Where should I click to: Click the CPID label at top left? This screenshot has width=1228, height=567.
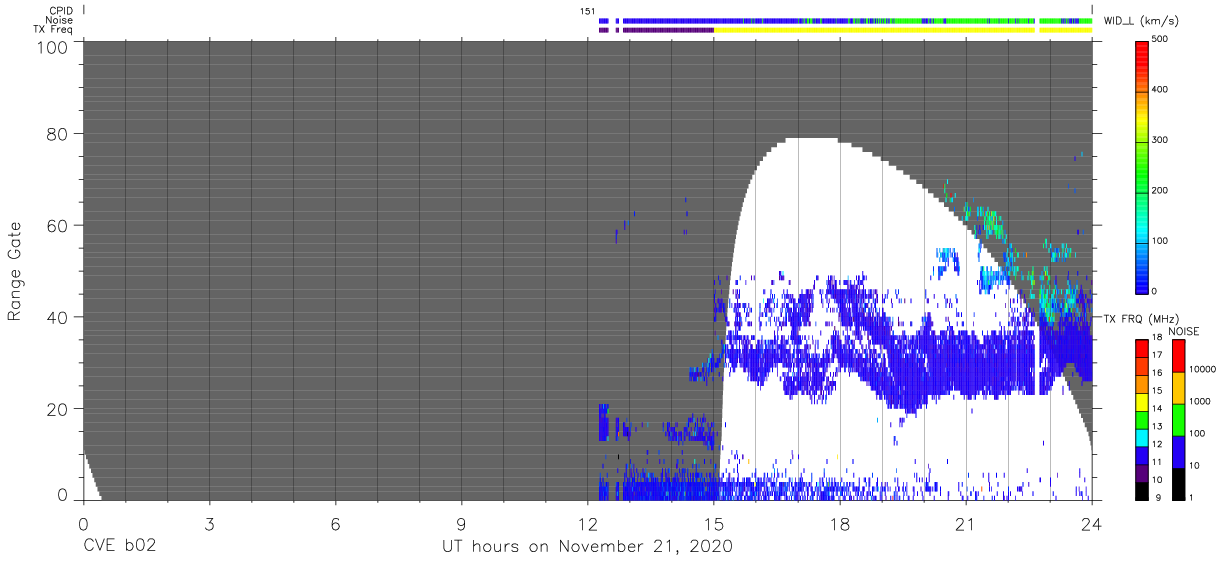[61, 11]
